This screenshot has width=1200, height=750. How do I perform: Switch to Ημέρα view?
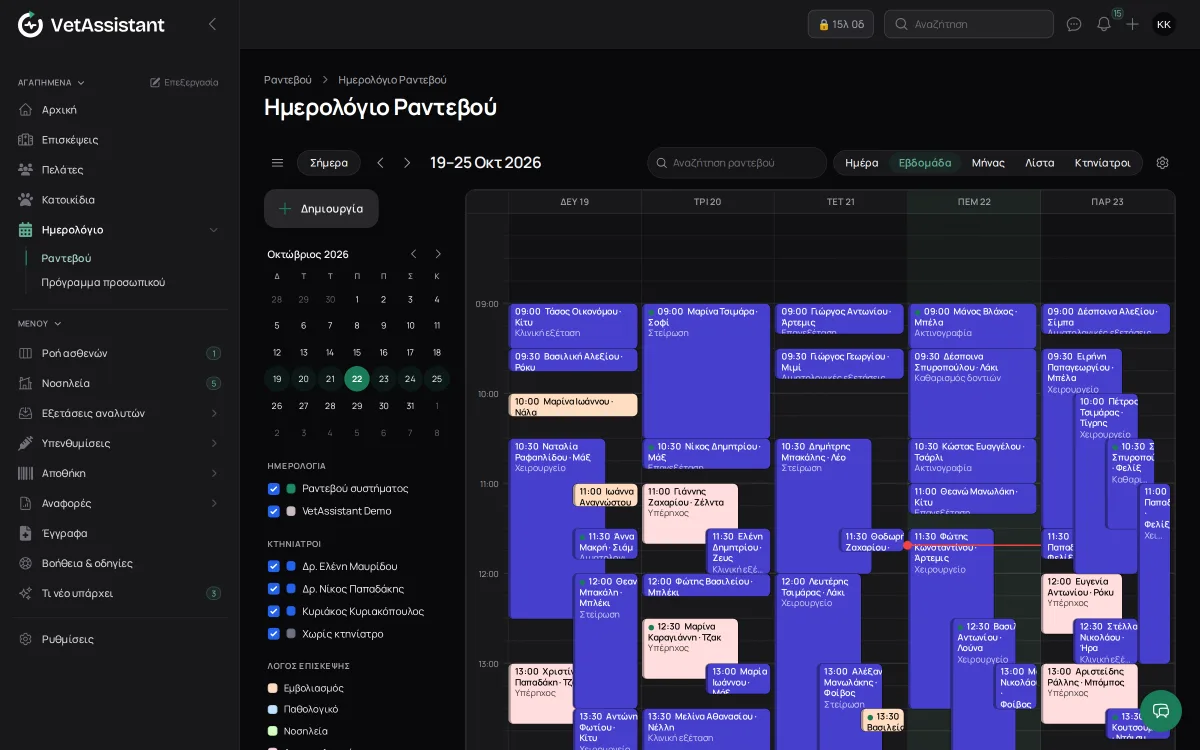862,163
